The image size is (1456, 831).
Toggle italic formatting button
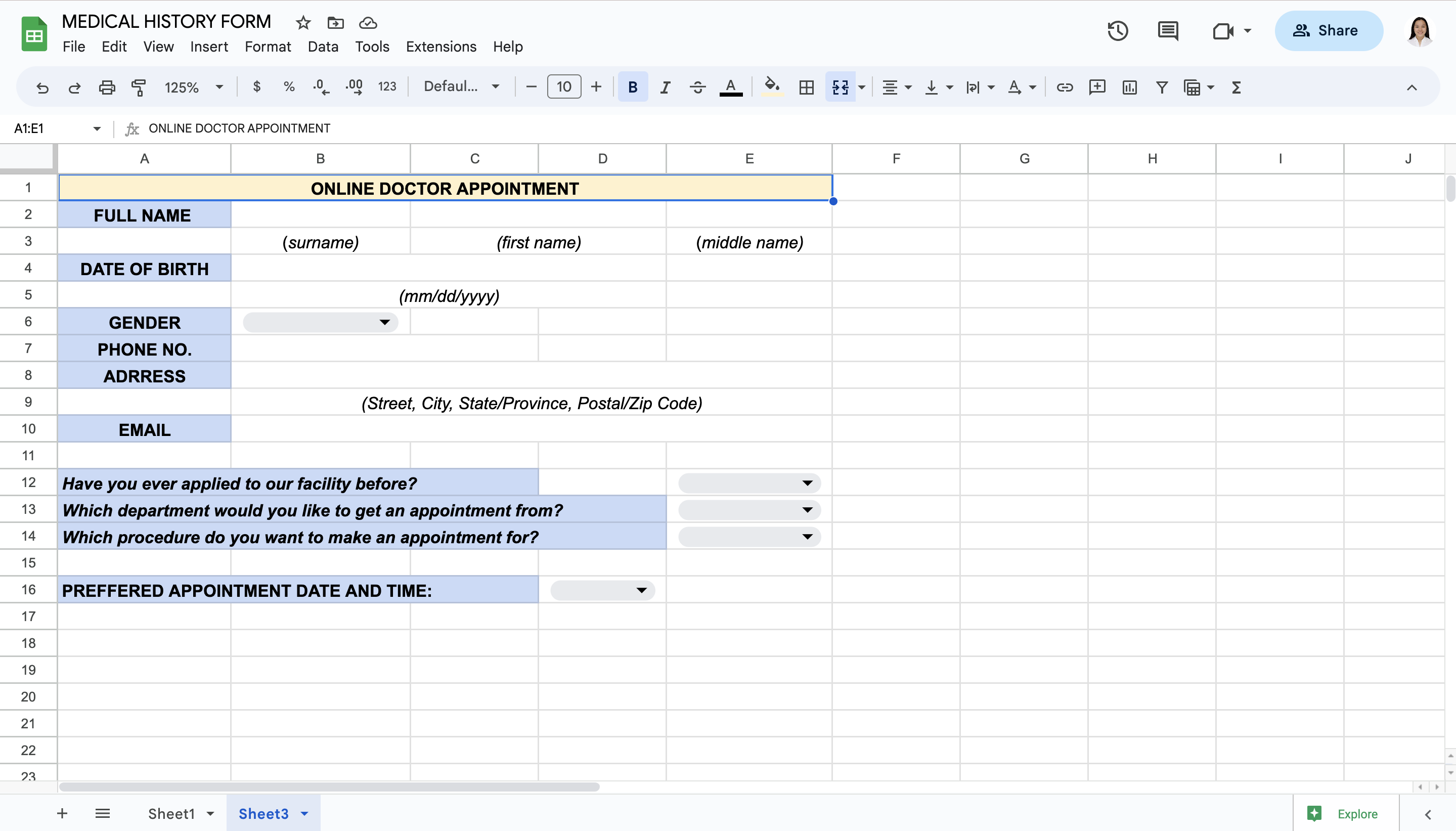(665, 88)
